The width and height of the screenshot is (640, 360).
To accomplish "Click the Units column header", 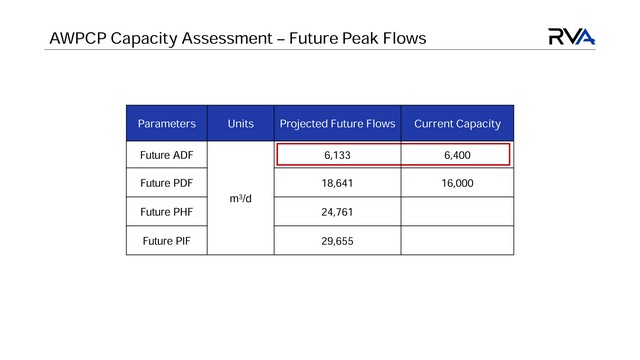I will pos(241,124).
